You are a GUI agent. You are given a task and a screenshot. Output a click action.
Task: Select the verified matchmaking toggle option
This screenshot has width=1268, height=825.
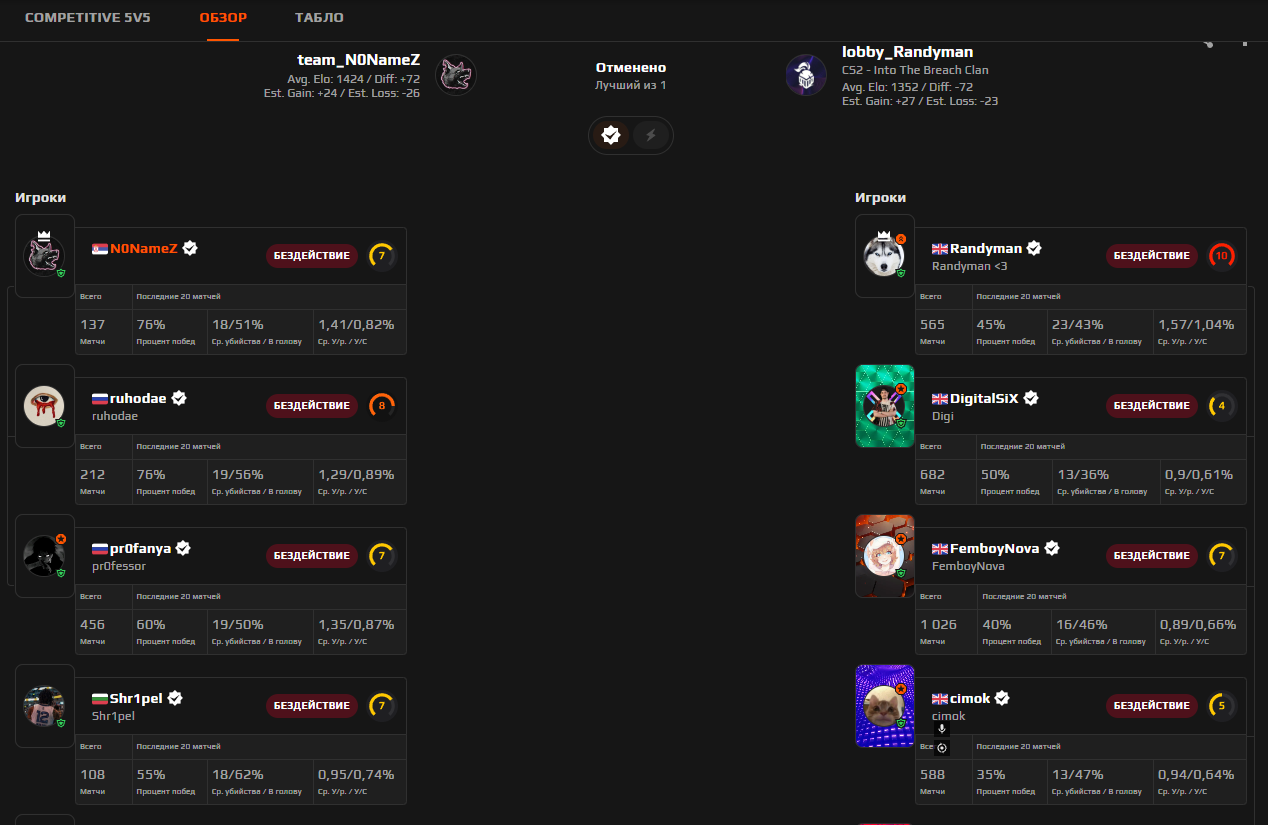pos(611,135)
